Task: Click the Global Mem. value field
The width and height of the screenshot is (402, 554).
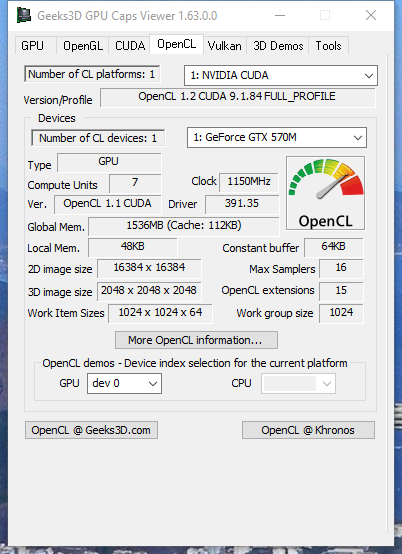Action: pyautogui.click(x=184, y=226)
